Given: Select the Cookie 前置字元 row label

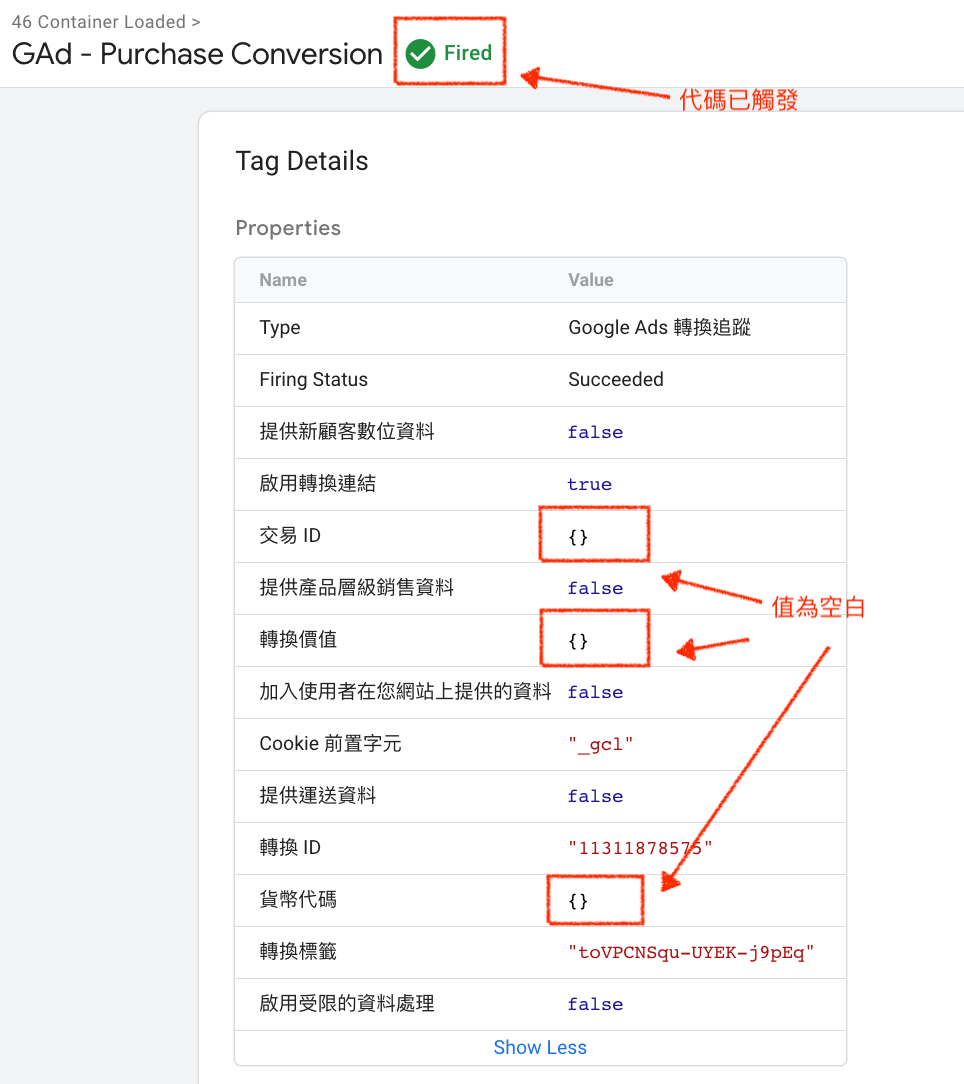Looking at the screenshot, I should coord(330,744).
